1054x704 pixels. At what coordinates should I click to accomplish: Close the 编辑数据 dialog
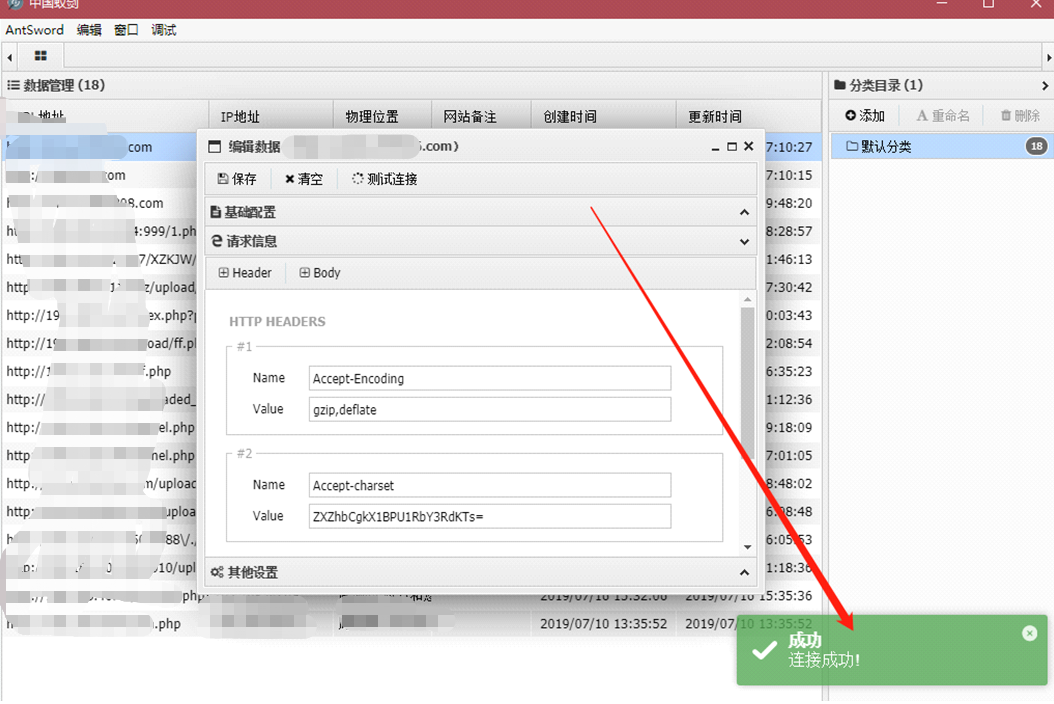(749, 147)
